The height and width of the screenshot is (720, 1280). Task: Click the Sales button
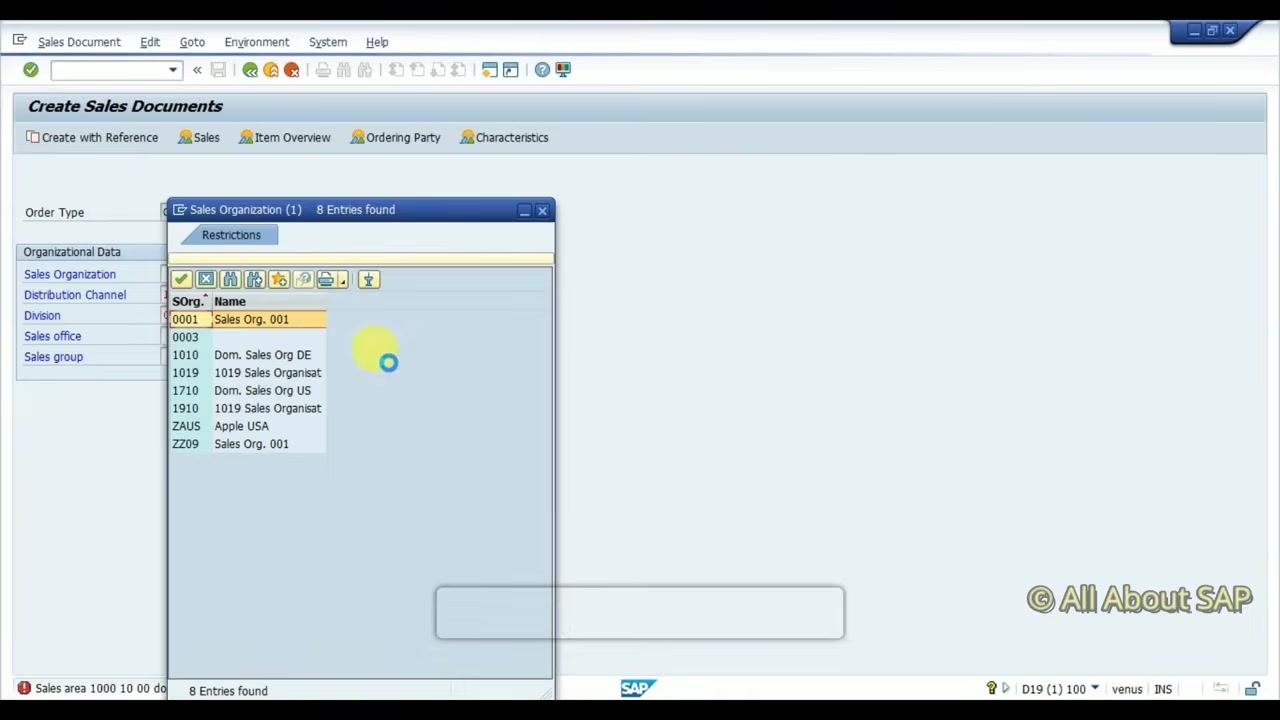(199, 138)
